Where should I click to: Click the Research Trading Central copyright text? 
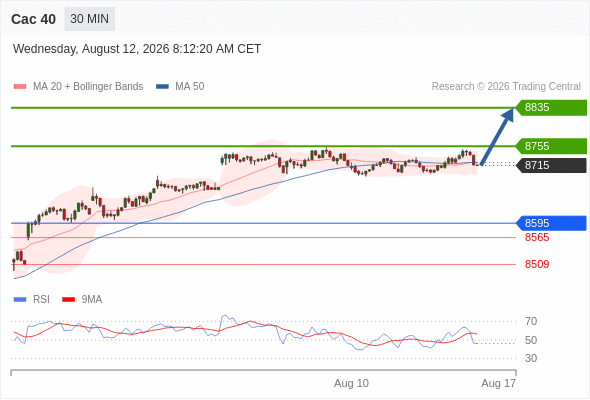pyautogui.click(x=506, y=87)
